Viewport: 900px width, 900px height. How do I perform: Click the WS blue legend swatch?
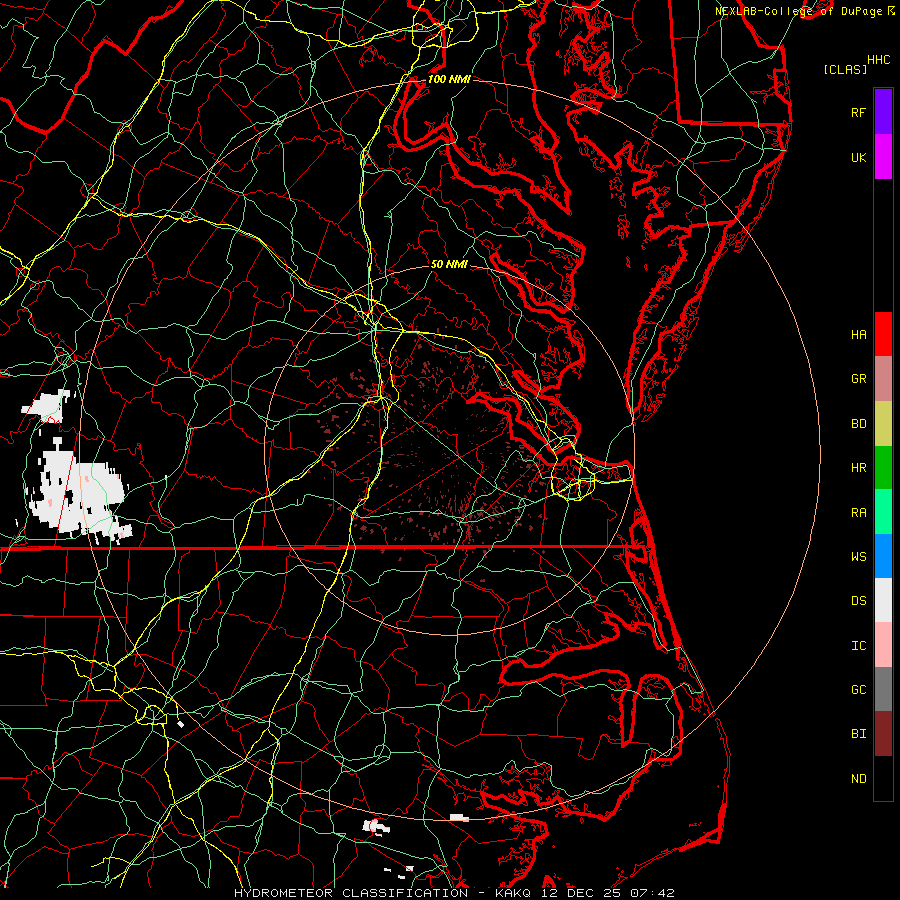tap(883, 556)
